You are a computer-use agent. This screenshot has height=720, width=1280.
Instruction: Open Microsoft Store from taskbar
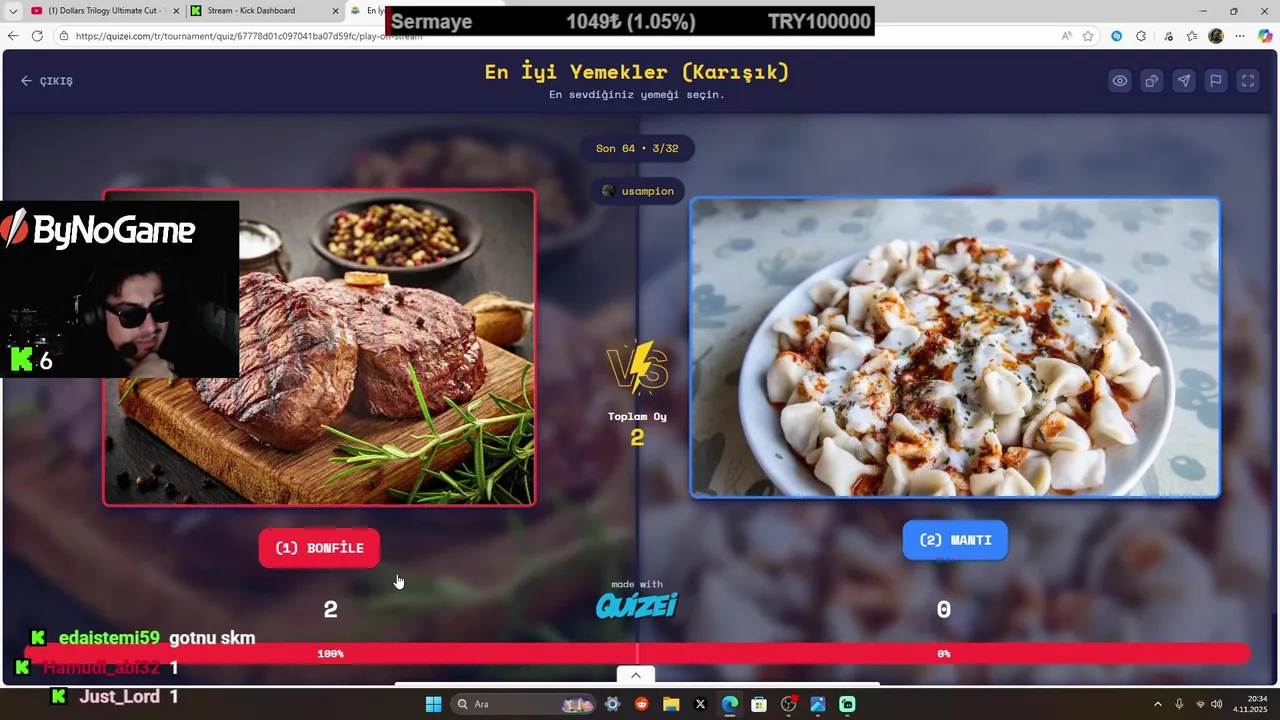(759, 704)
